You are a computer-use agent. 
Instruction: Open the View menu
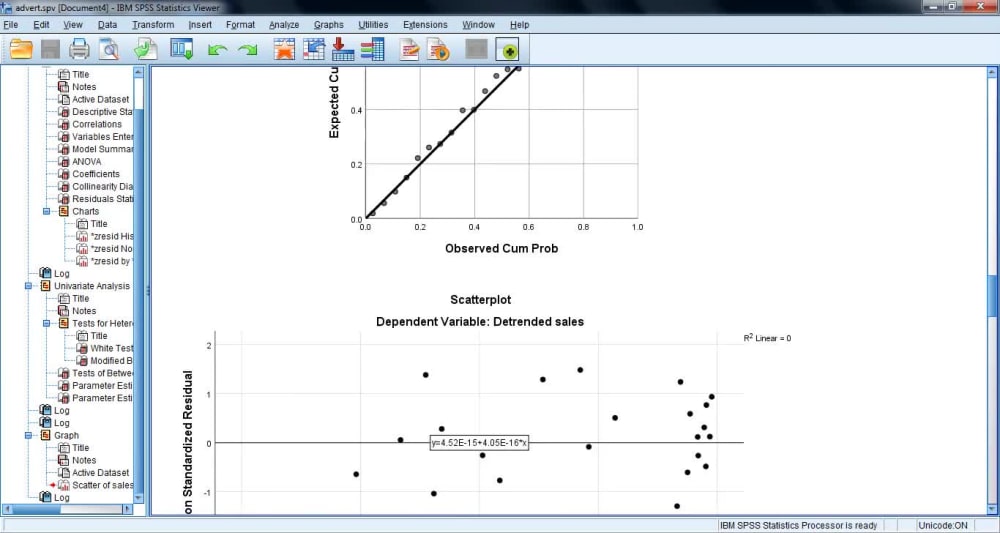coord(73,25)
